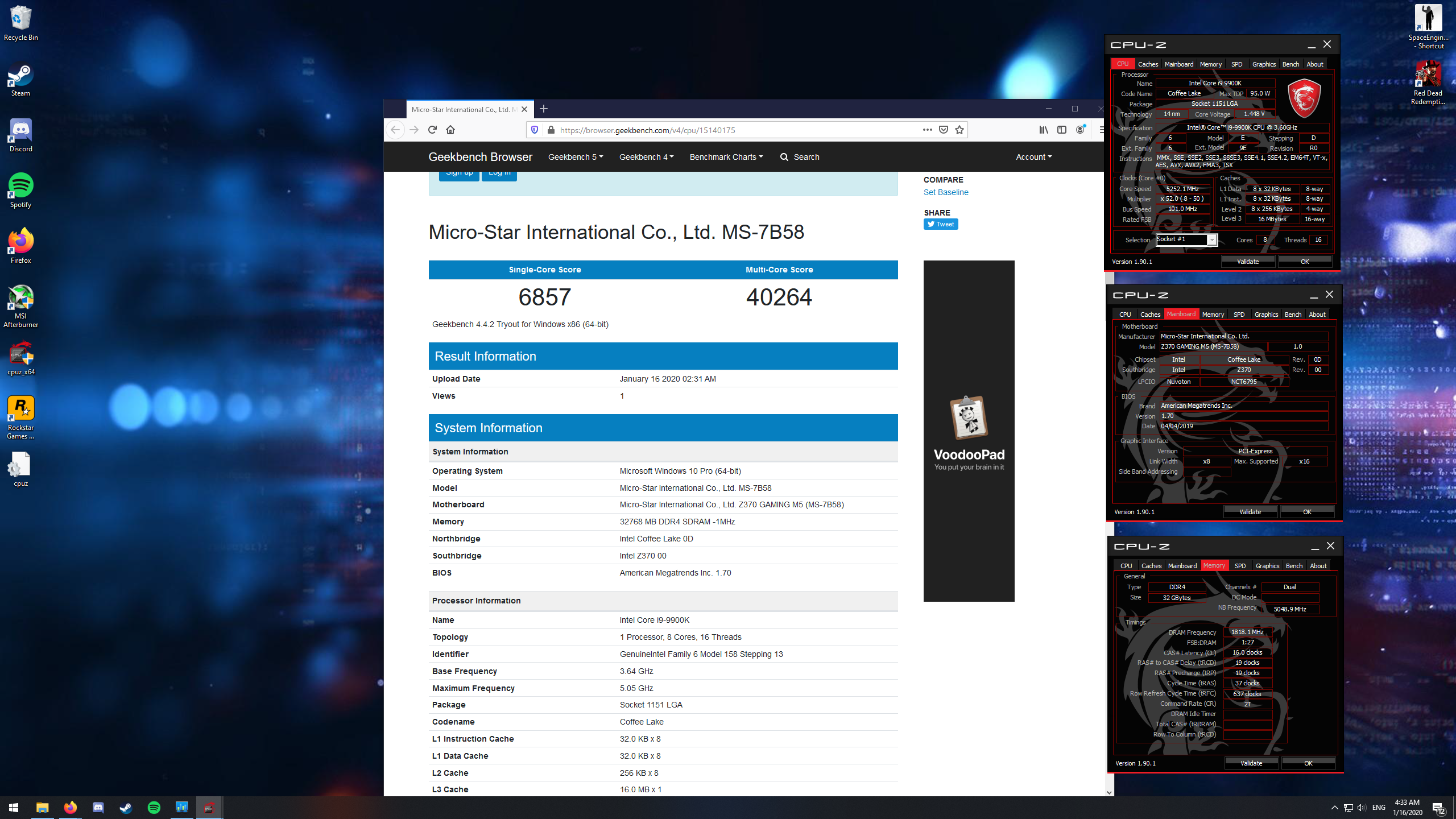1456x819 pixels.
Task: Open the Rockstar Games launcher shortcut
Action: click(x=20, y=418)
